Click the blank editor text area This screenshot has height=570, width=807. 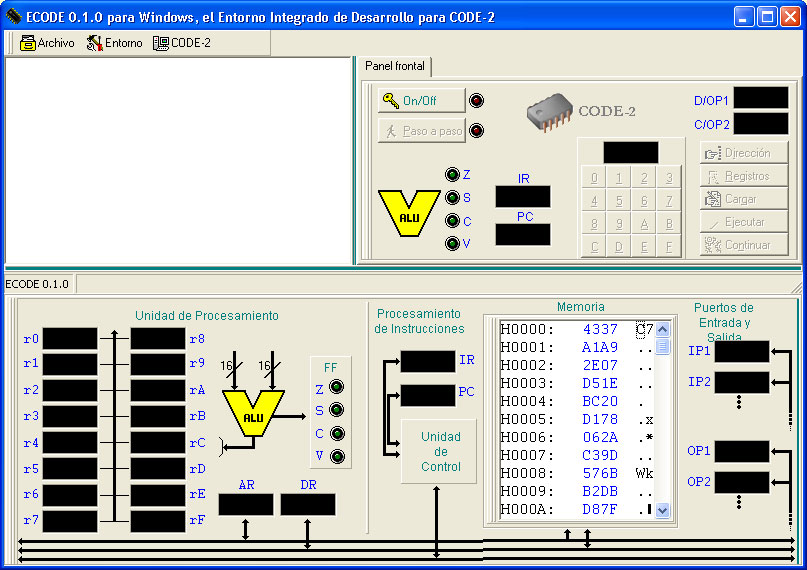point(178,161)
